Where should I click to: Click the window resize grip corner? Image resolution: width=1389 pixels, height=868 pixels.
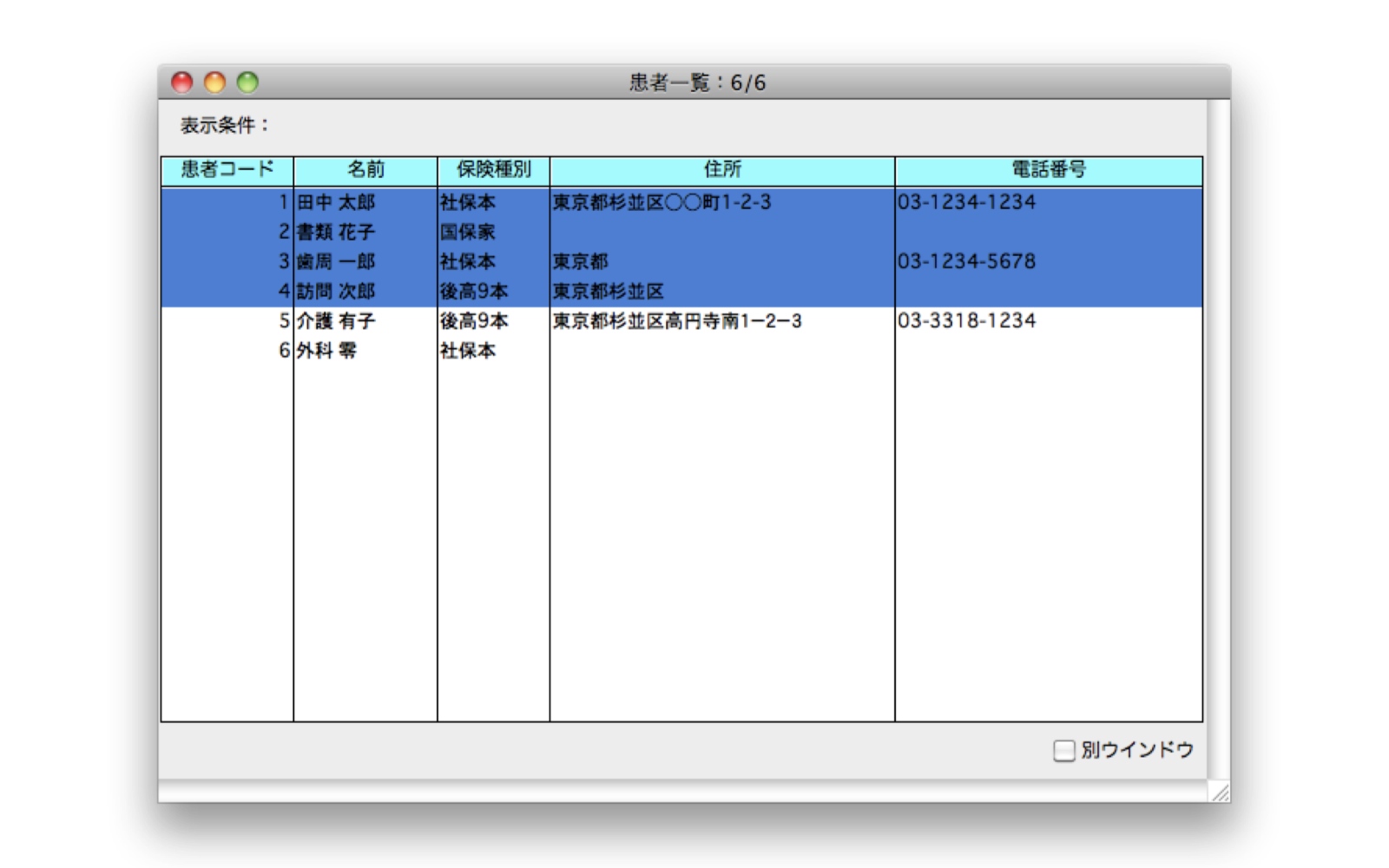tap(1221, 792)
